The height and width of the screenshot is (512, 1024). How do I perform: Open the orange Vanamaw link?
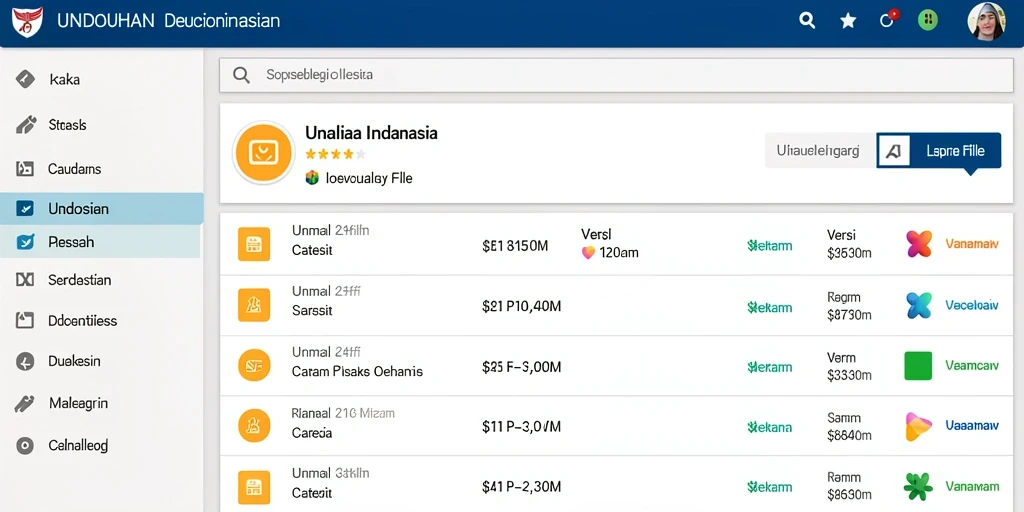coord(972,244)
